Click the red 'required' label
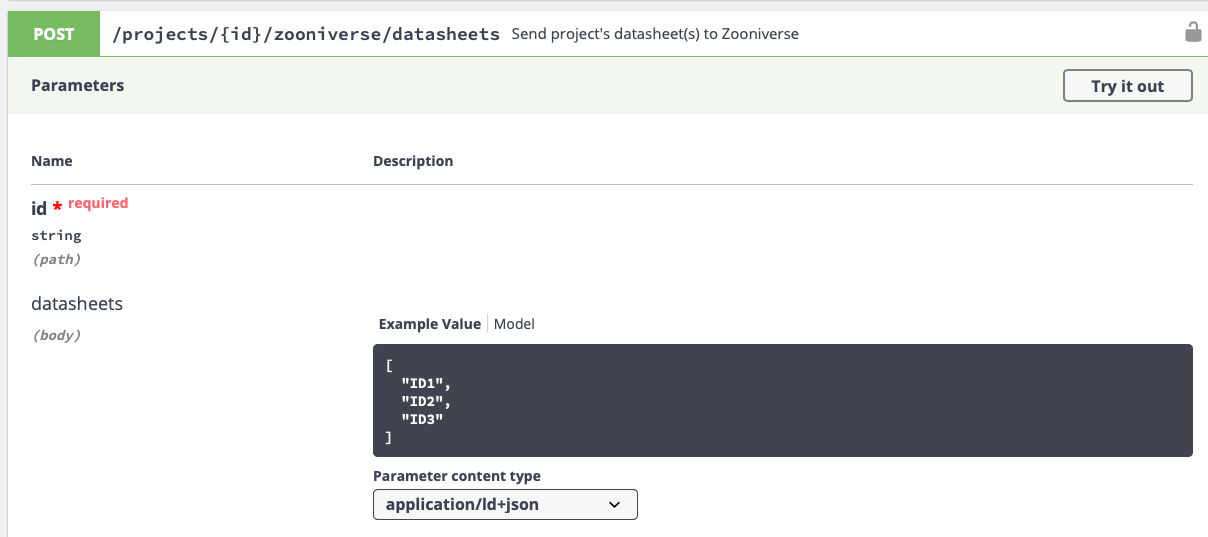The height and width of the screenshot is (537, 1208). [x=98, y=203]
